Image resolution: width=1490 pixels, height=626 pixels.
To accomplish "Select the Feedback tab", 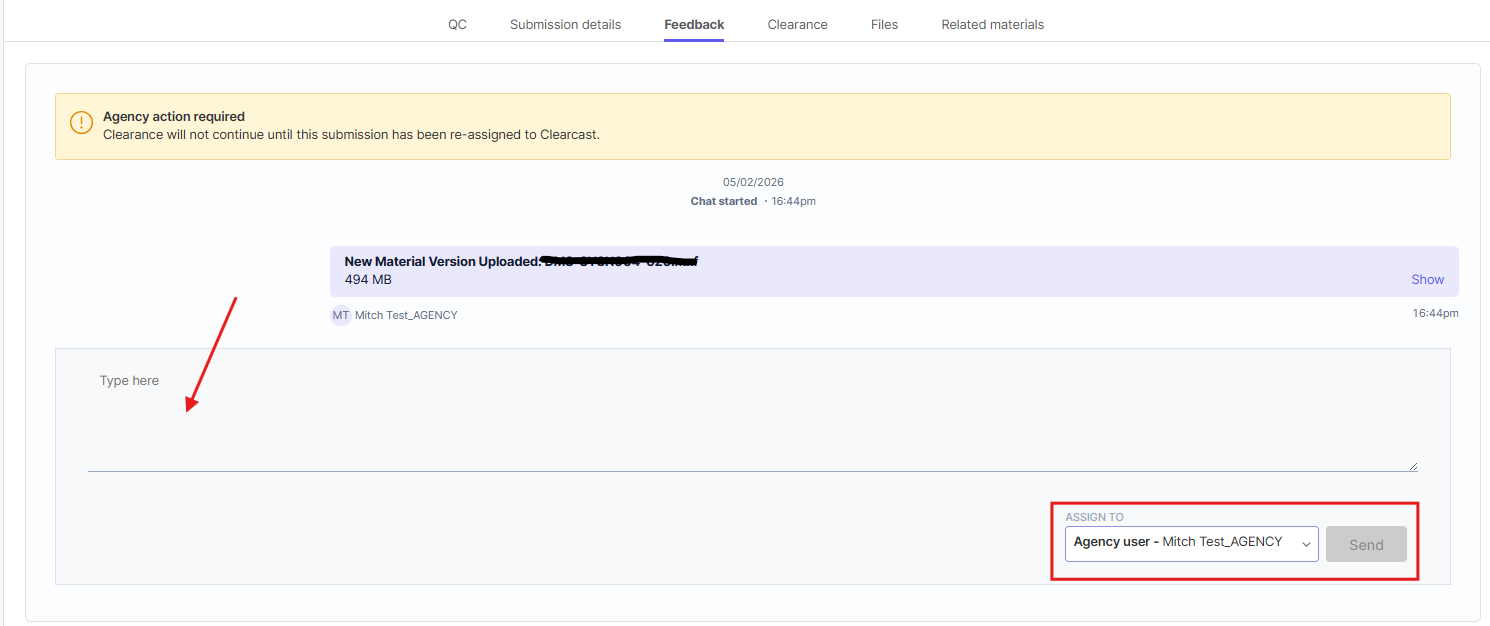I will point(694,24).
